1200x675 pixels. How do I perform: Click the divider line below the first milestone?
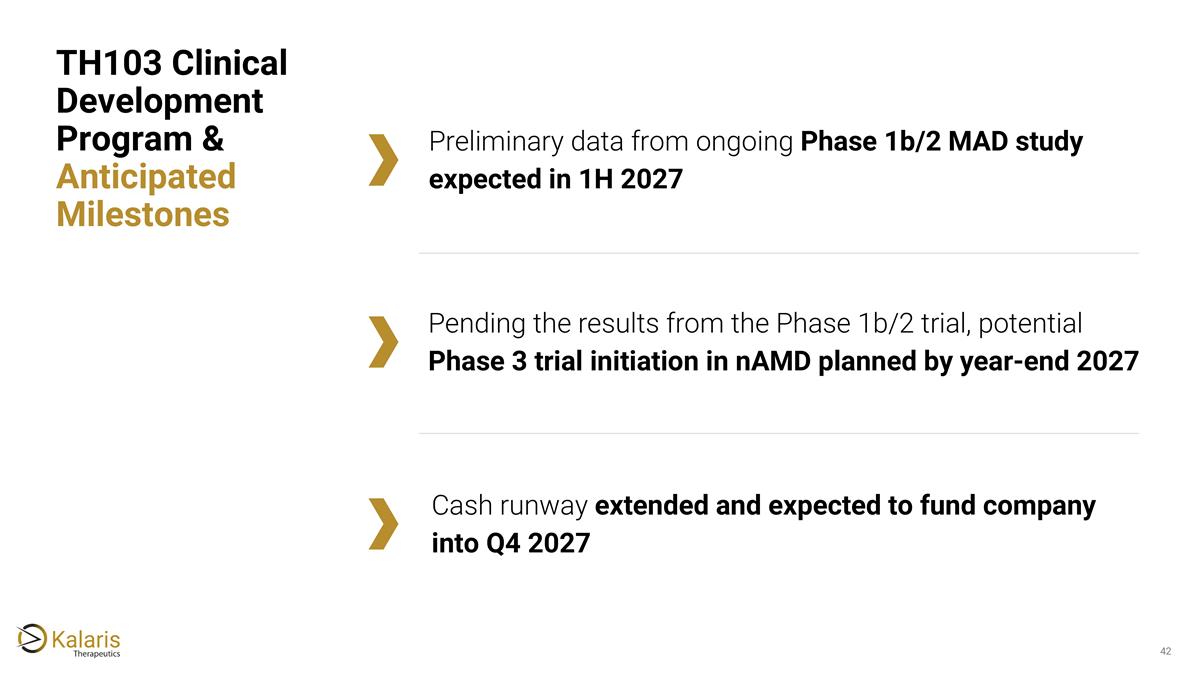coord(778,253)
